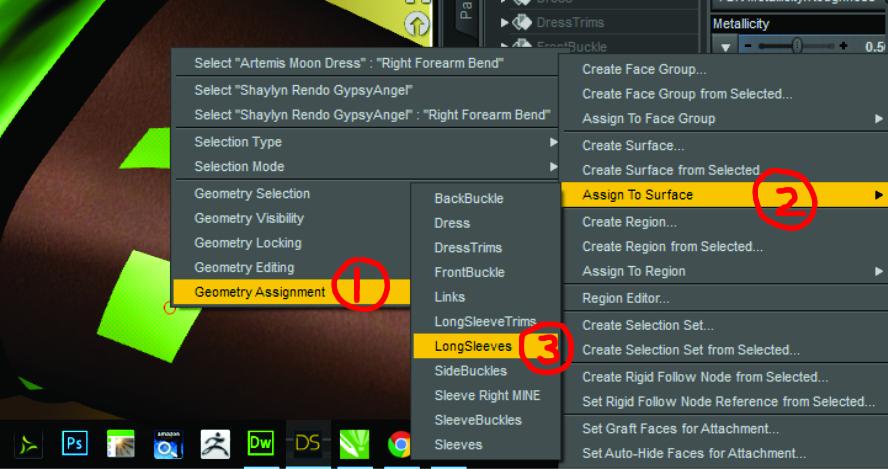Viewport: 888px width, 469px height.
Task: Decrease Metallicity with the minus button
Action: [749, 46]
